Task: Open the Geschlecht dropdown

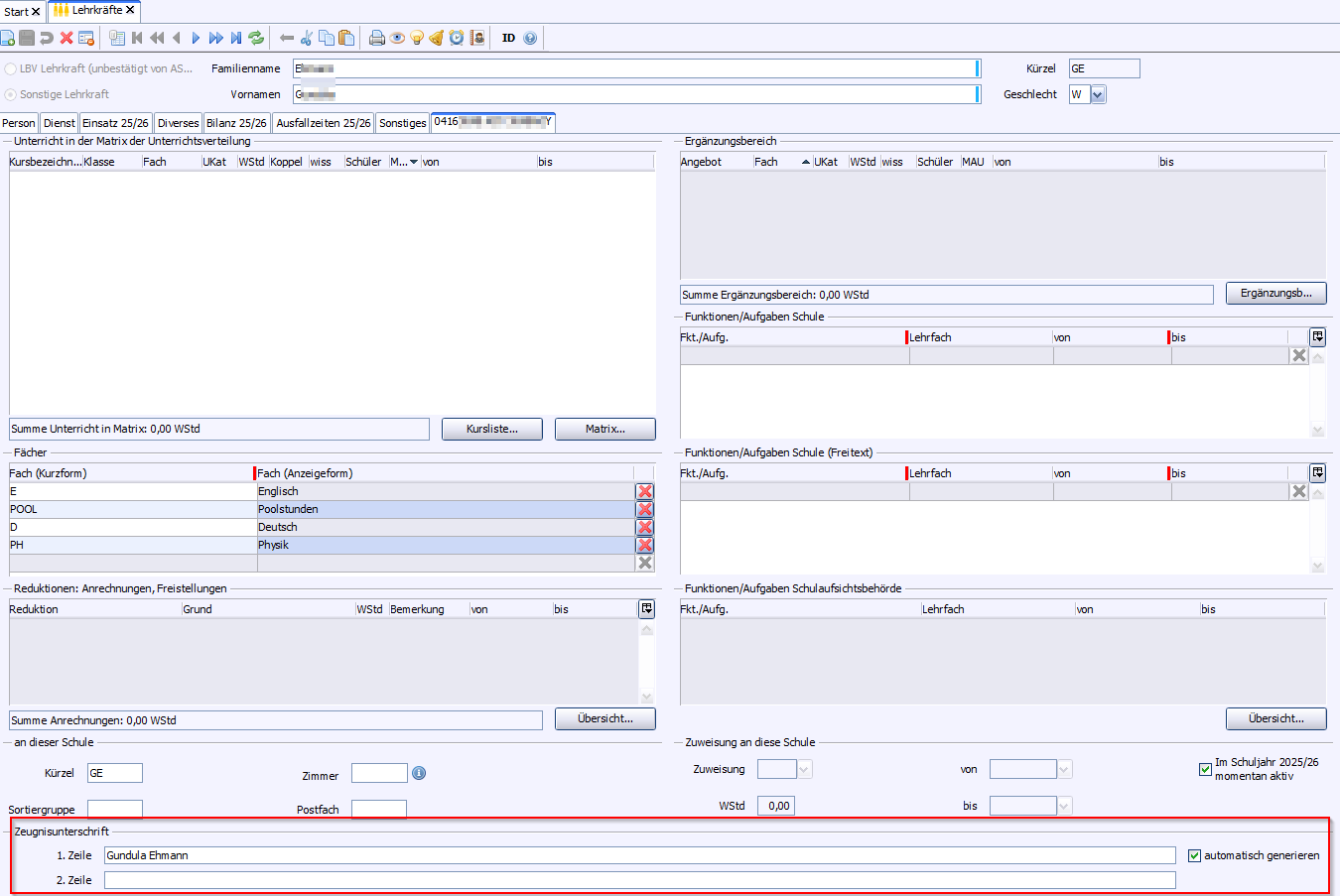Action: coord(1098,94)
